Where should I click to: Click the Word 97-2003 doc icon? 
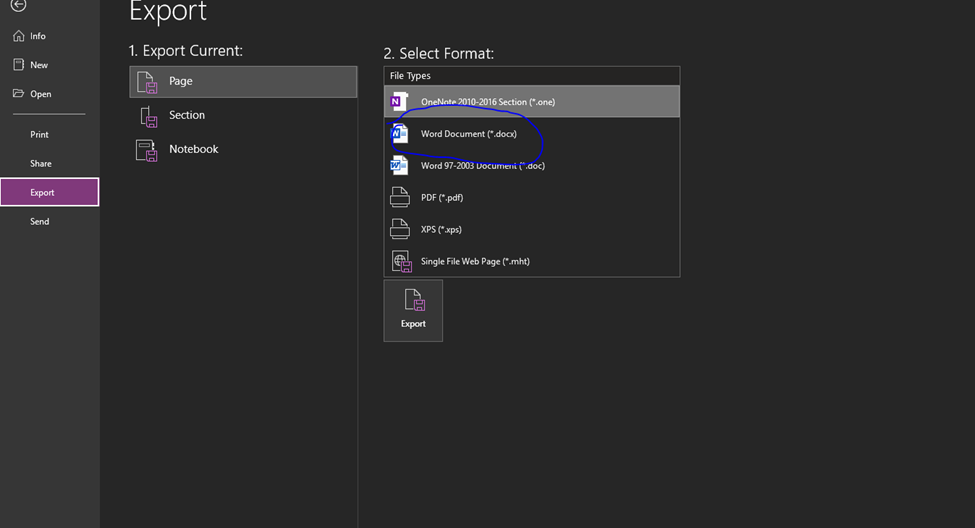tap(399, 165)
